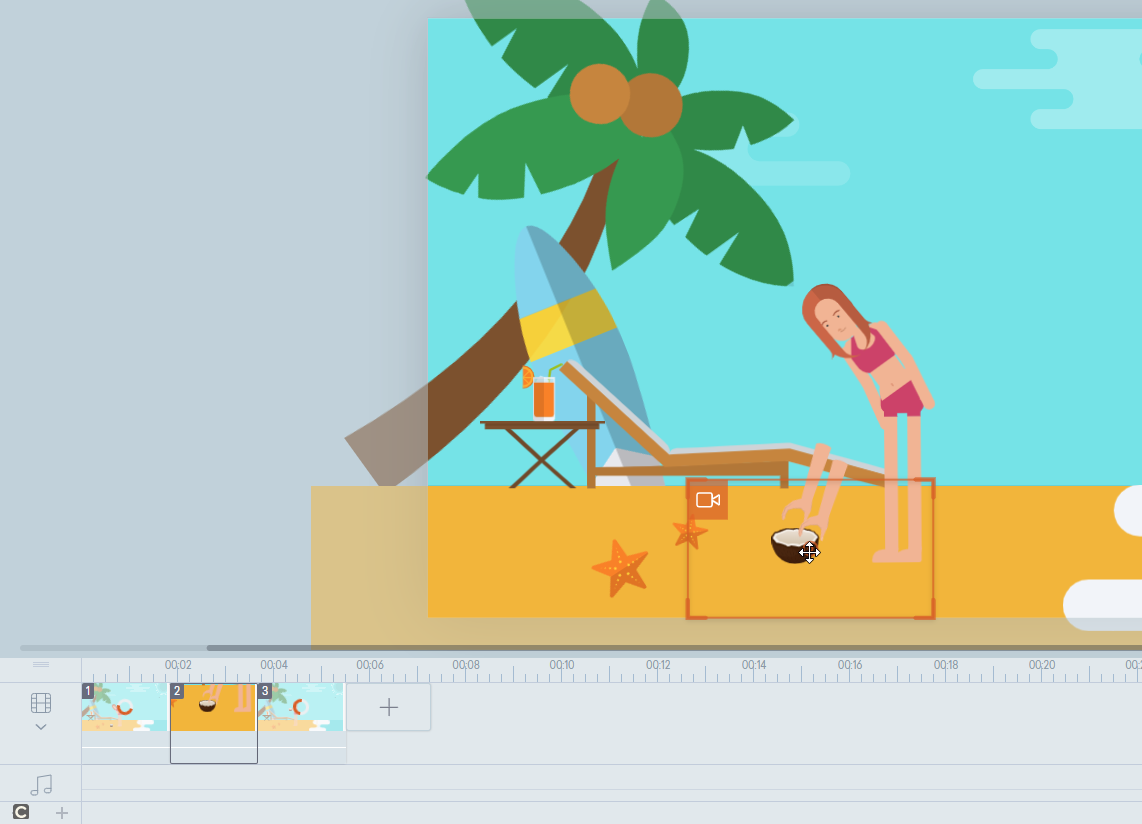Screen dimensions: 1142x824
Task: Click the "C" caption track icon
Action: click(x=21, y=812)
